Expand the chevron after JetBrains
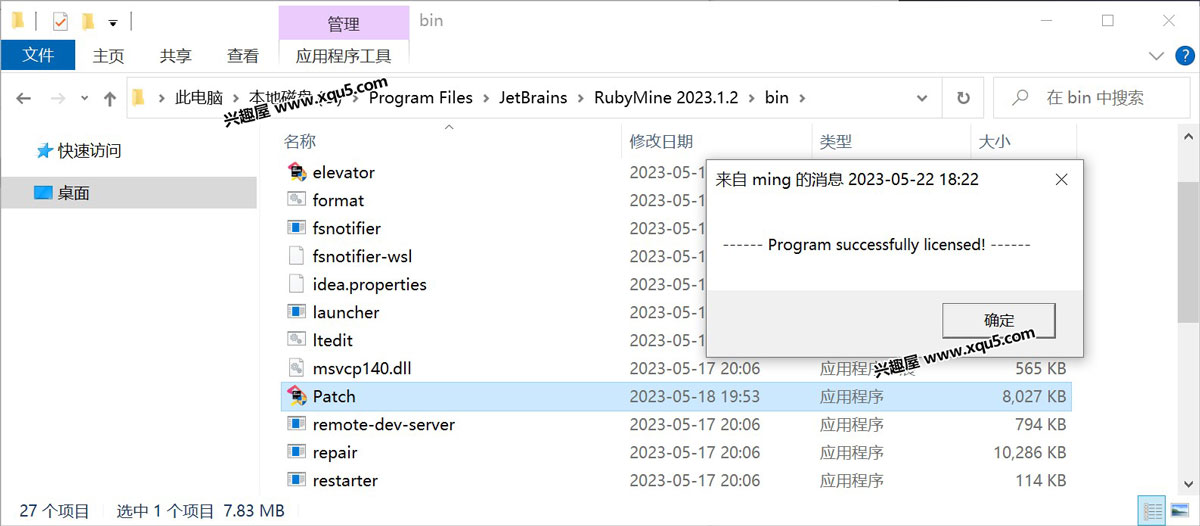The image size is (1200, 526). pyautogui.click(x=581, y=98)
